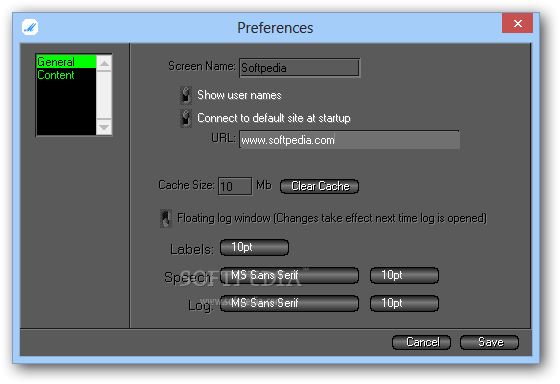The height and width of the screenshot is (384, 560).
Task: Click the category list scroll-up arrow
Action: pyautogui.click(x=104, y=64)
